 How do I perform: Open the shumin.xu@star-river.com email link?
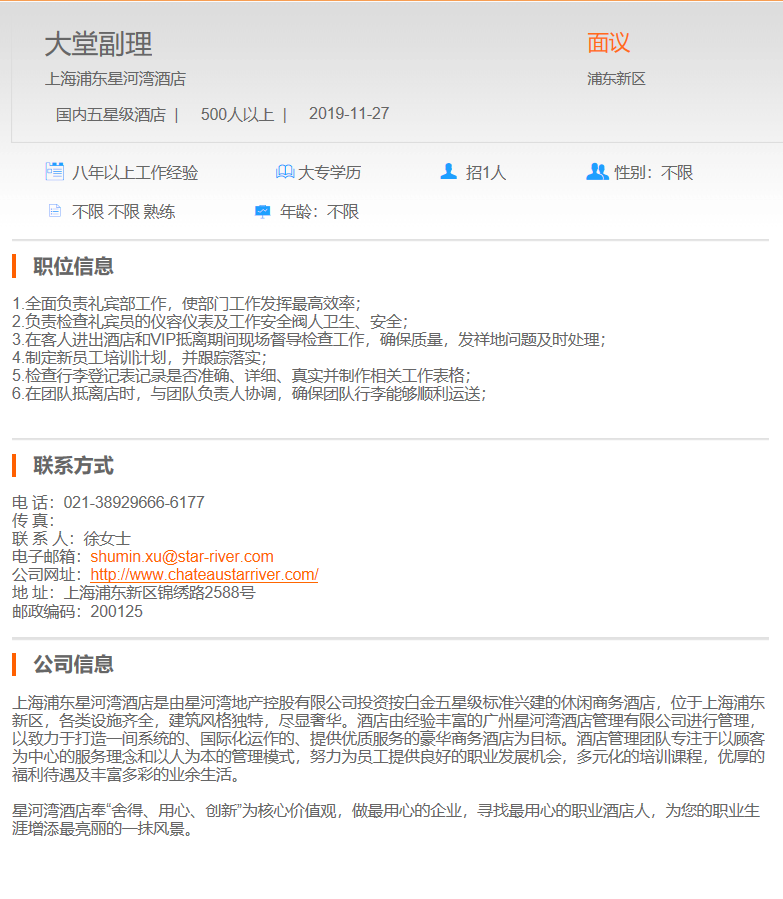click(x=182, y=556)
